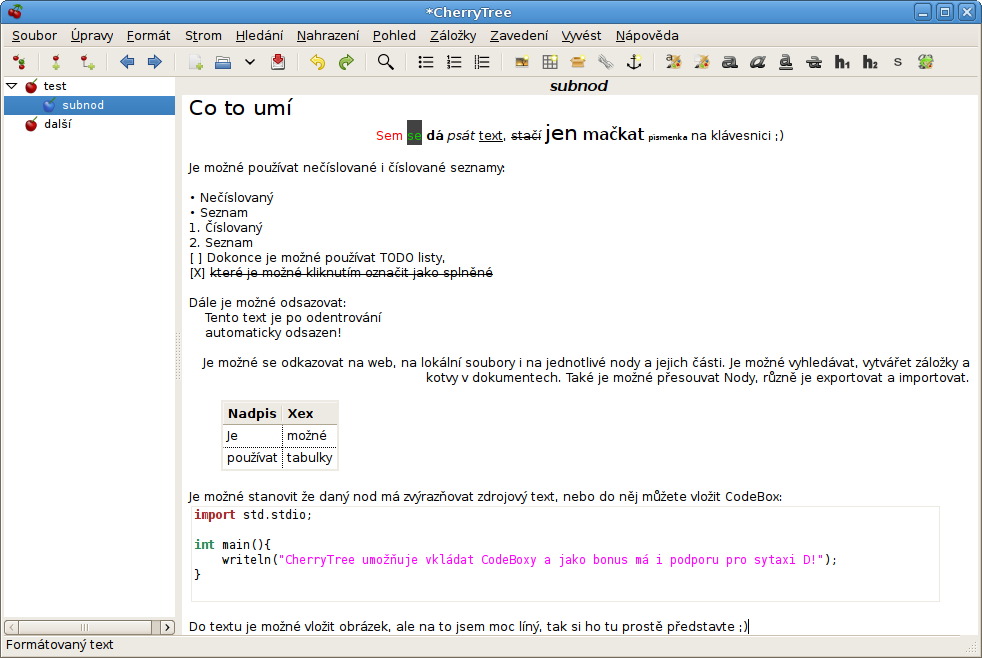Toggle bold text formatting

[730, 62]
